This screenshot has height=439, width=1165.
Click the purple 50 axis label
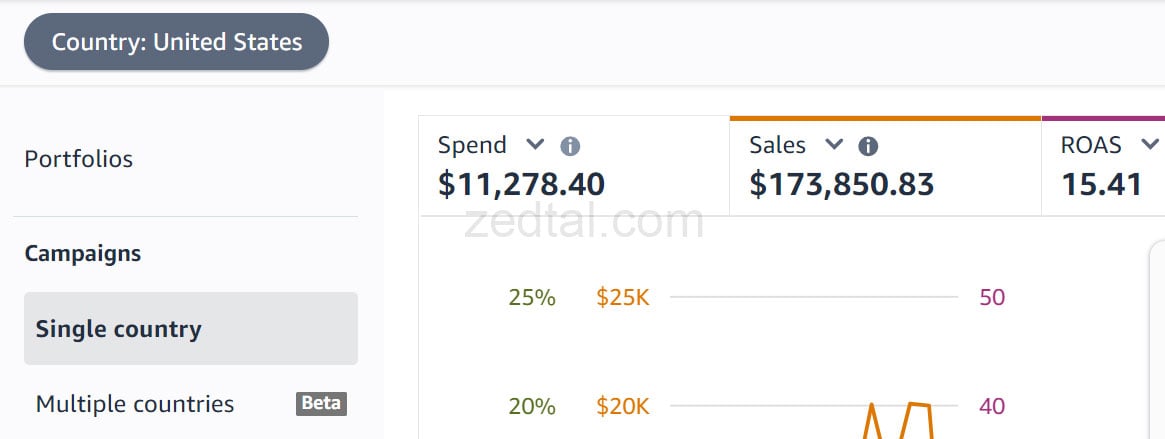click(x=991, y=297)
